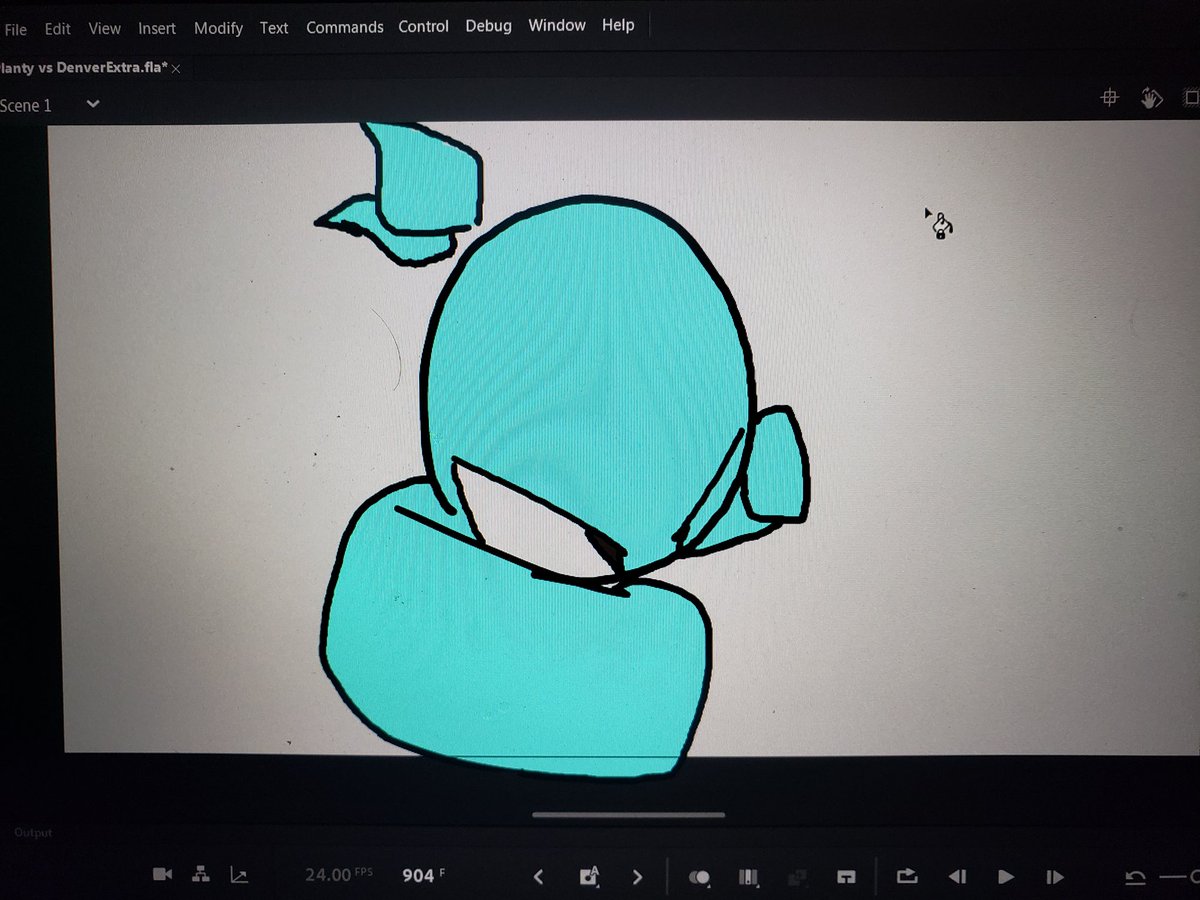Open the Output panel tab
This screenshot has width=1200, height=900.
(33, 832)
